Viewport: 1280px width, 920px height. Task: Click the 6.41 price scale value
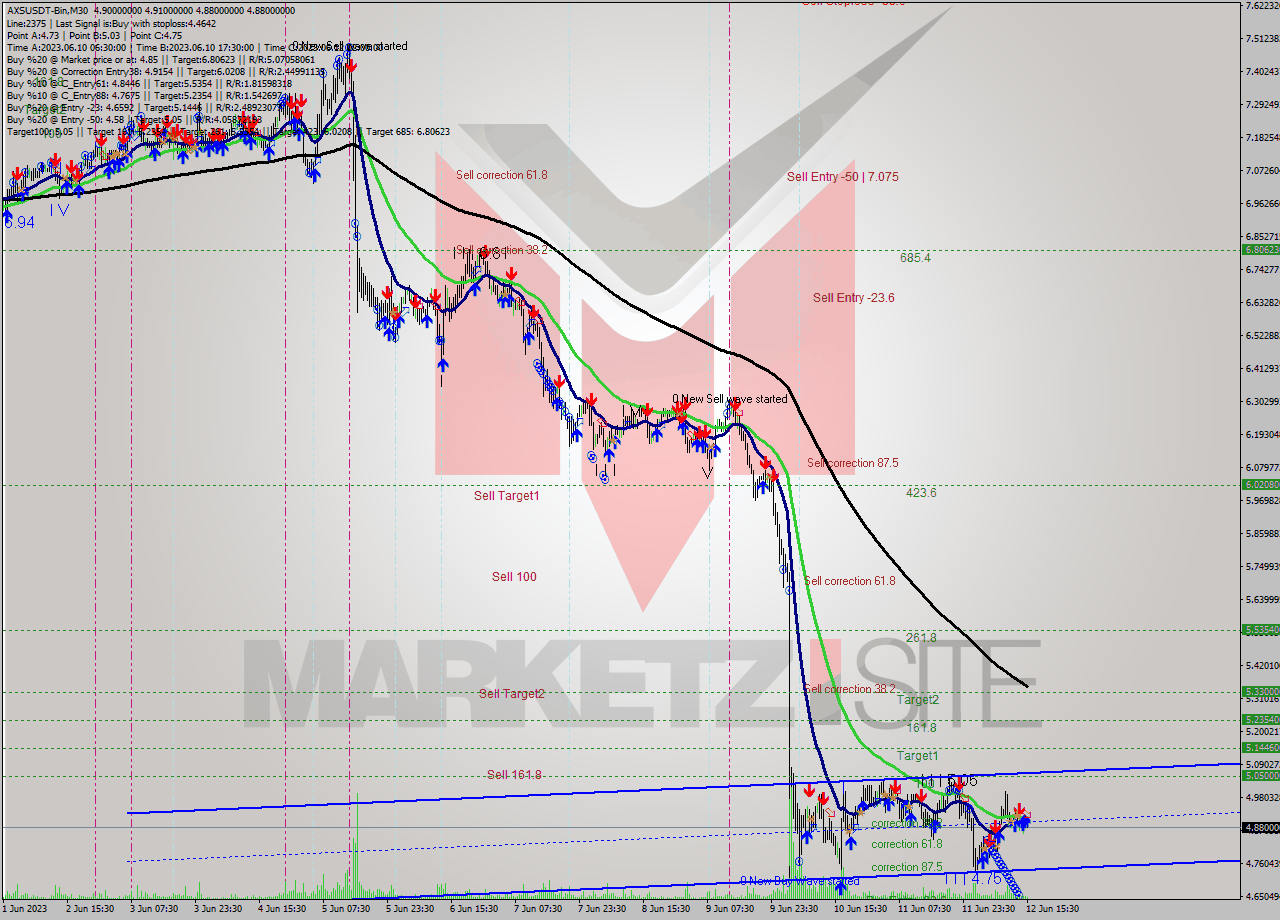(x=1263, y=368)
